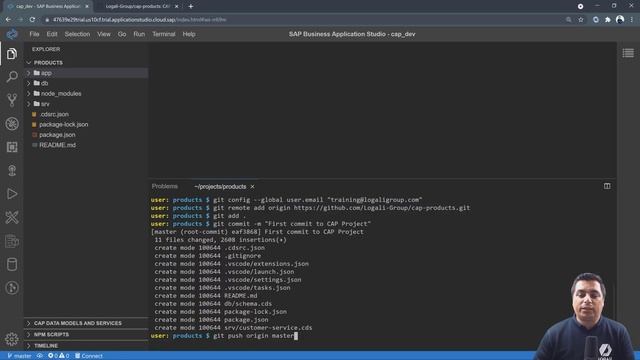Image resolution: width=640 pixels, height=360 pixels.
Task: Expand the db folder
Action: [29, 83]
